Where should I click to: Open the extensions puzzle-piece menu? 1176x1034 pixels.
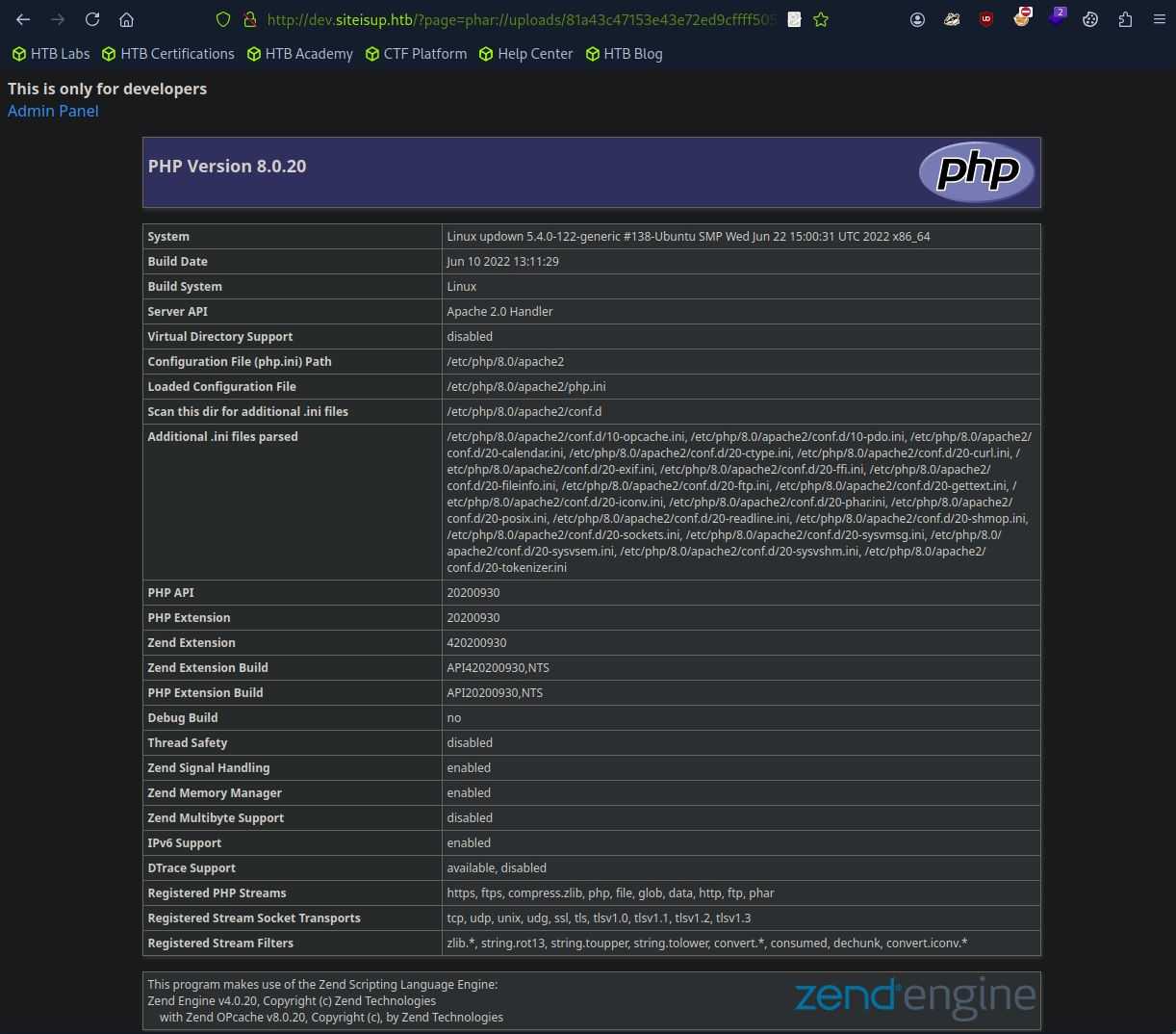[1125, 19]
